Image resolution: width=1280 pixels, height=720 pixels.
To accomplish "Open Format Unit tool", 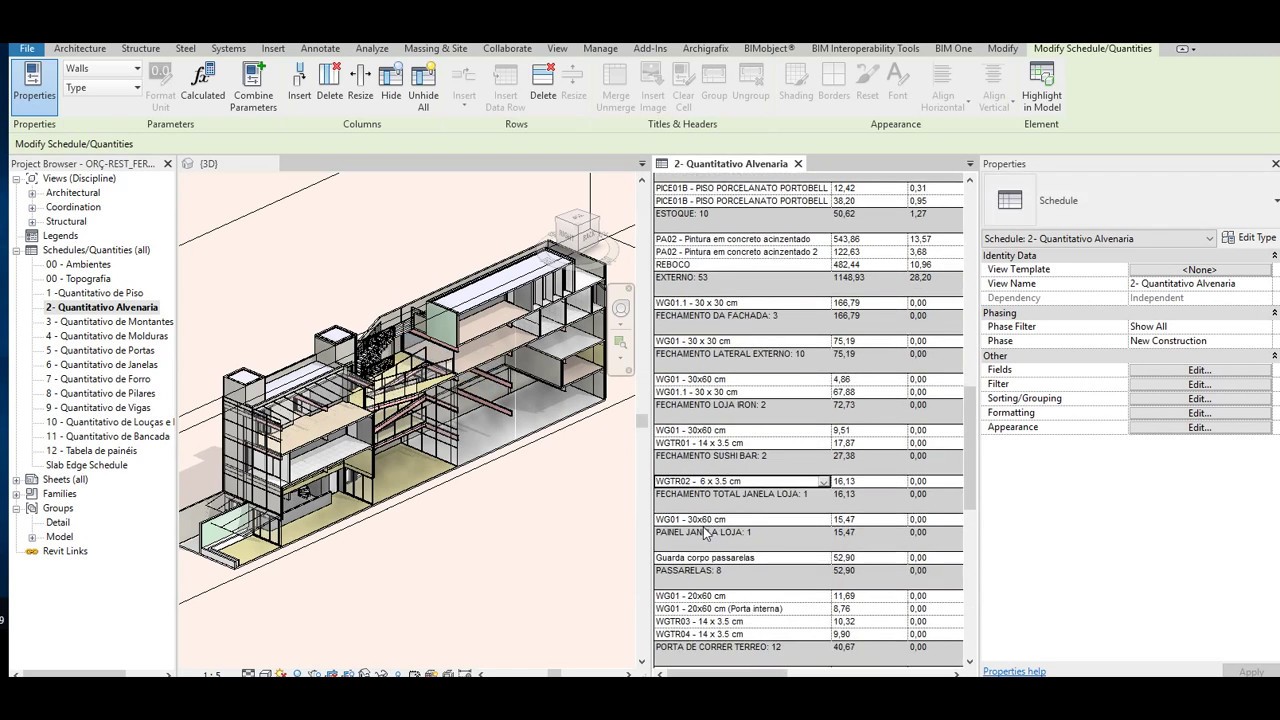I will click(x=160, y=87).
